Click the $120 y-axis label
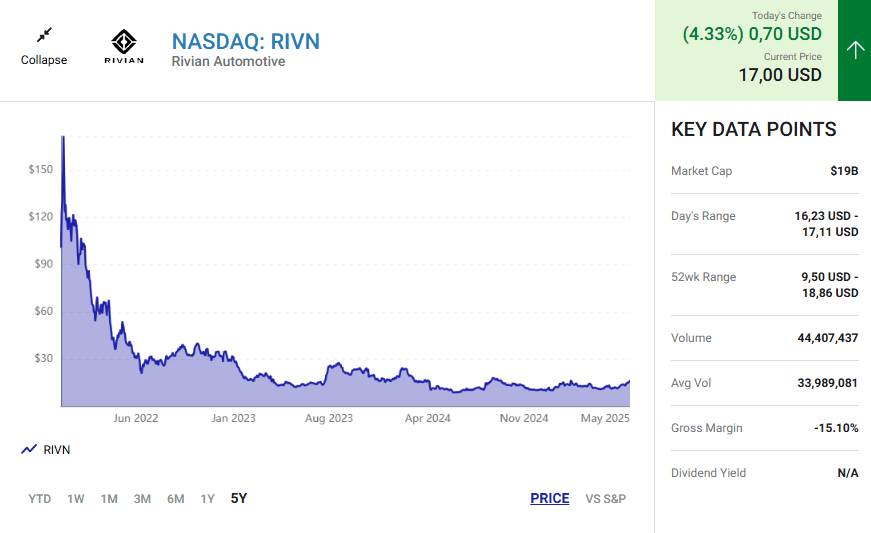The height and width of the screenshot is (533, 871). click(41, 217)
